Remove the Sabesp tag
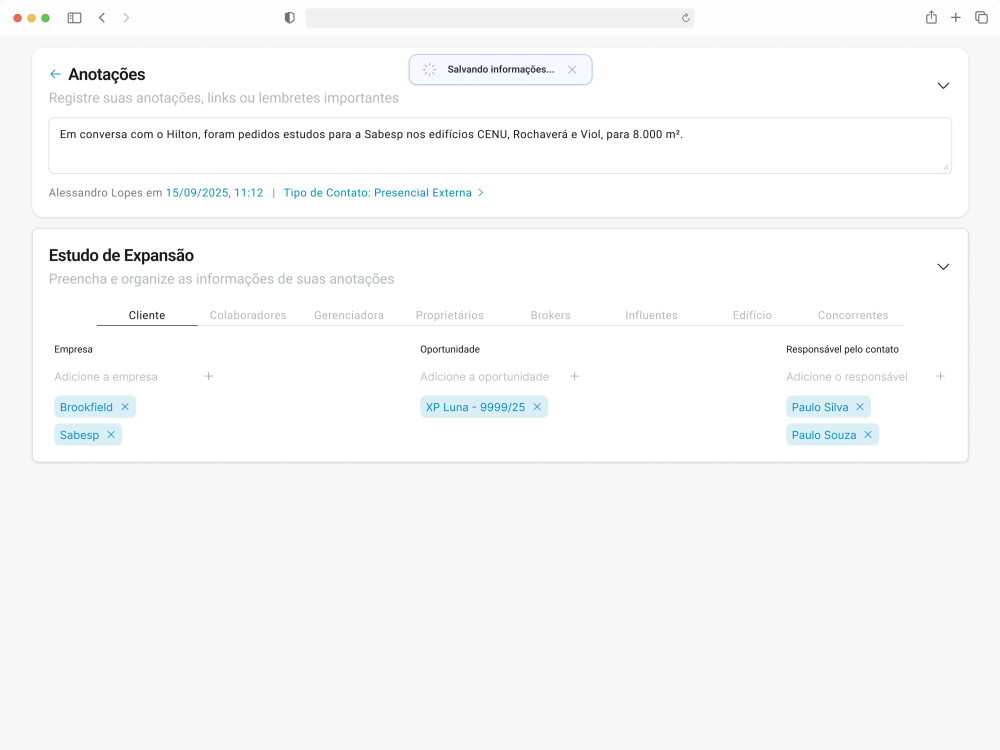The width and height of the screenshot is (1000, 750). (x=111, y=435)
